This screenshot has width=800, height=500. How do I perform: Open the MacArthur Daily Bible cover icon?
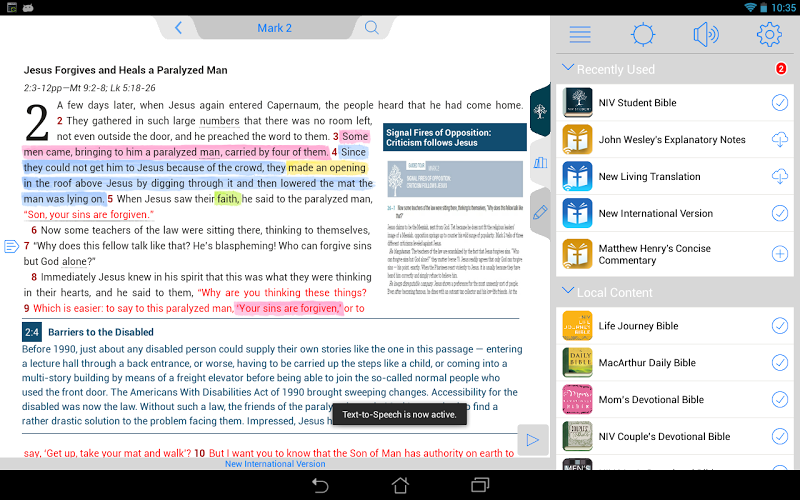point(578,363)
